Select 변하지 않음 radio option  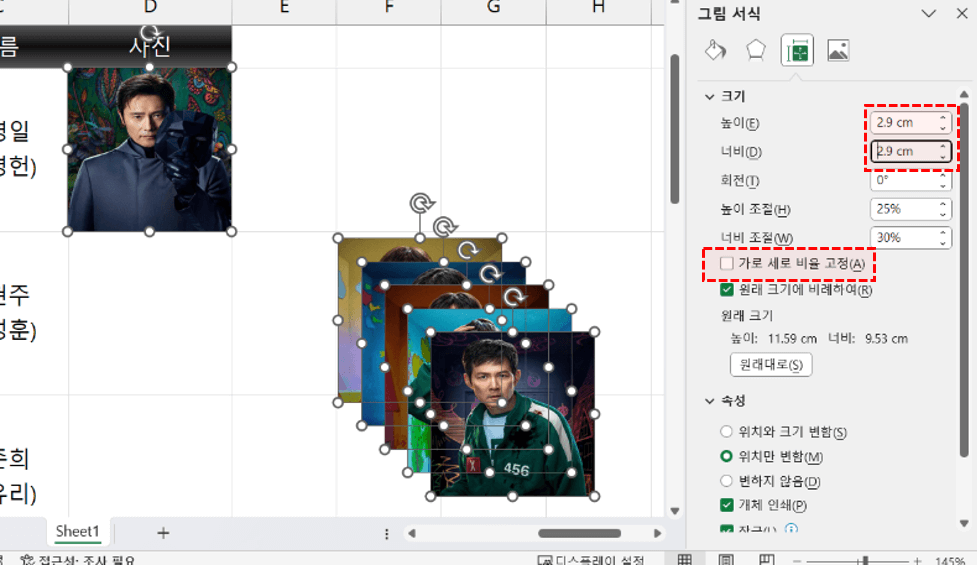pyautogui.click(x=727, y=481)
